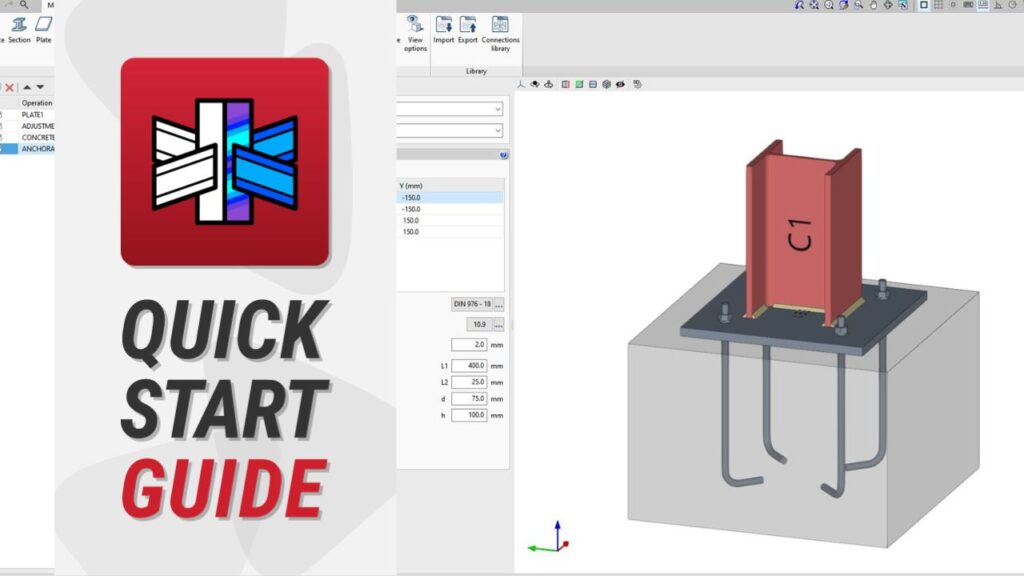The height and width of the screenshot is (576, 1024).
Task: Select the Plate tool icon
Action: 44,27
